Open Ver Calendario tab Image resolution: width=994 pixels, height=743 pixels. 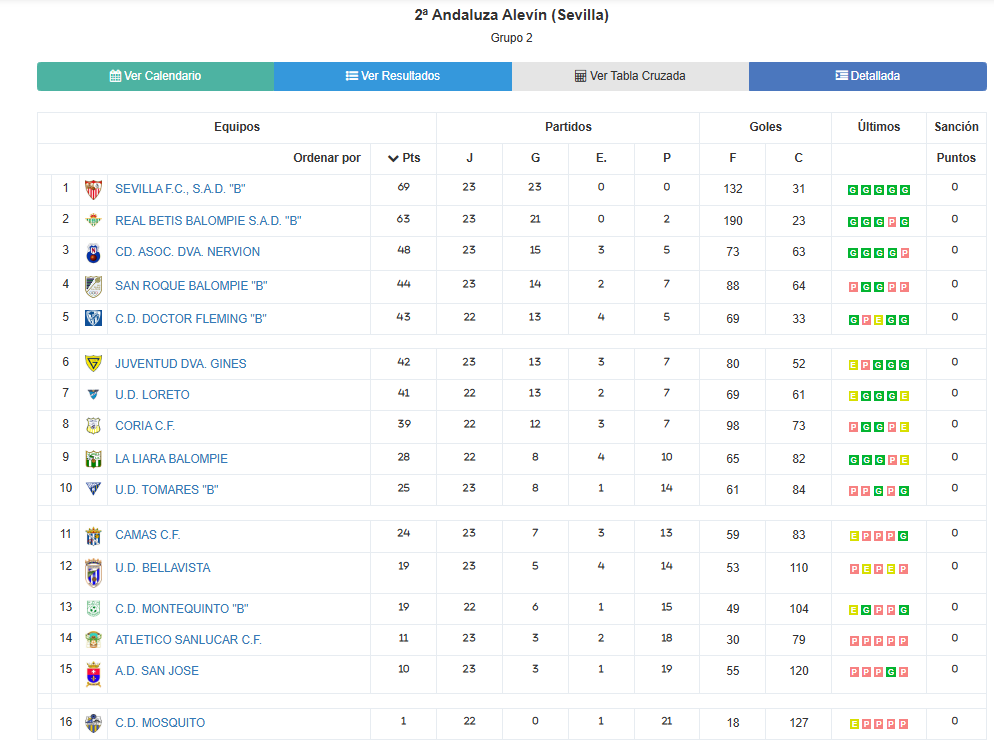[155, 76]
